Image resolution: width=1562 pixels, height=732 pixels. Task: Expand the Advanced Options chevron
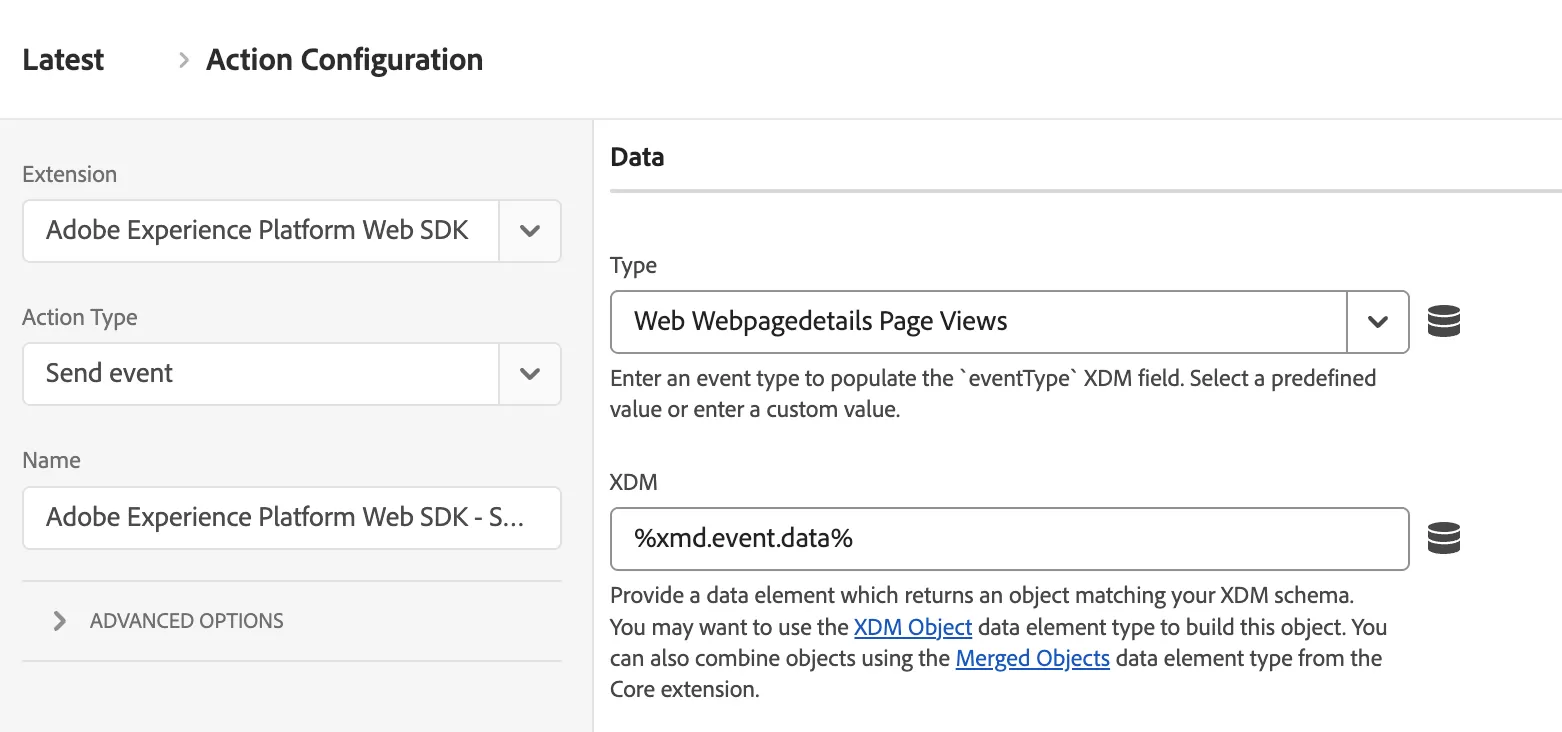tap(60, 621)
